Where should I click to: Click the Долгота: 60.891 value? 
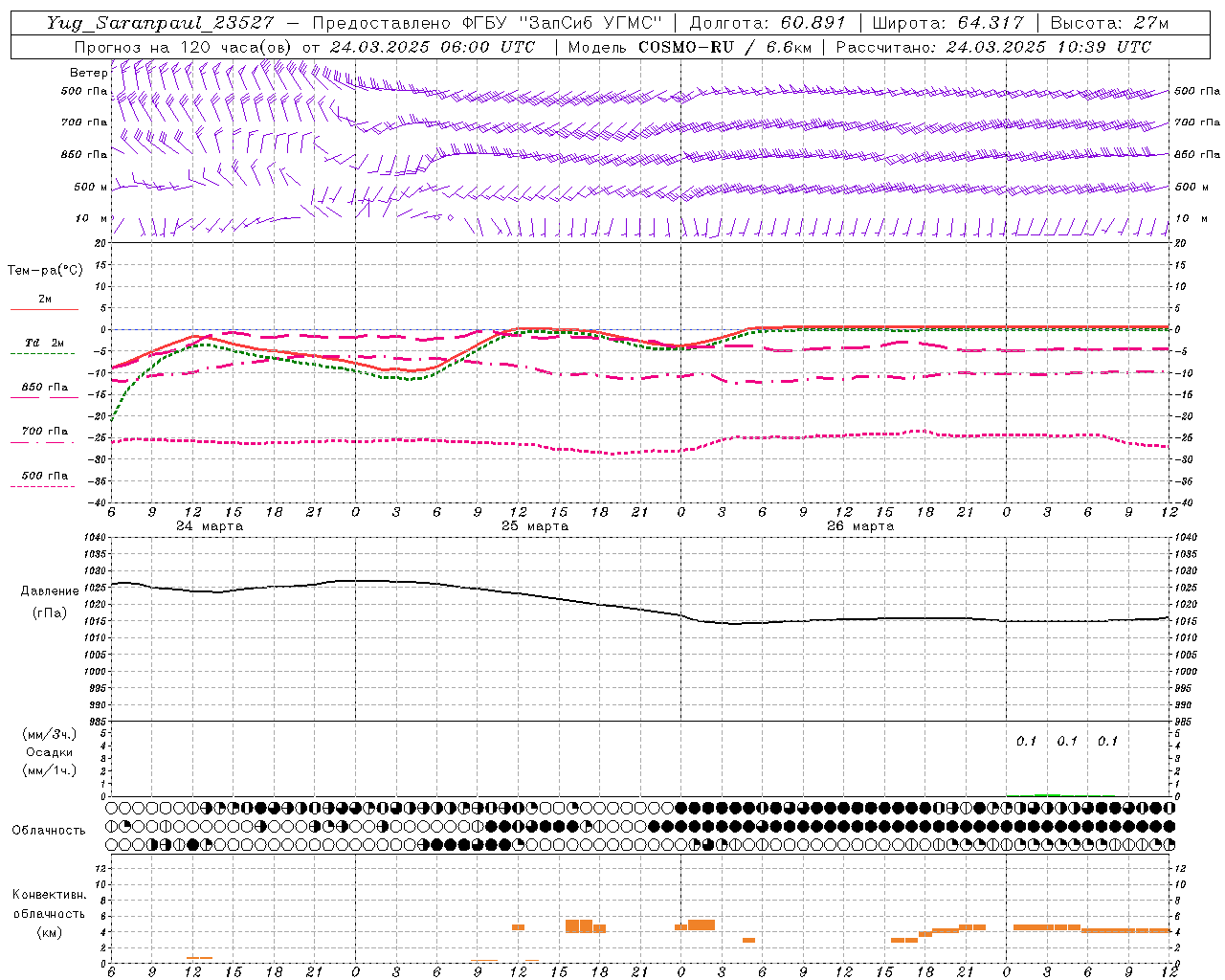click(768, 23)
